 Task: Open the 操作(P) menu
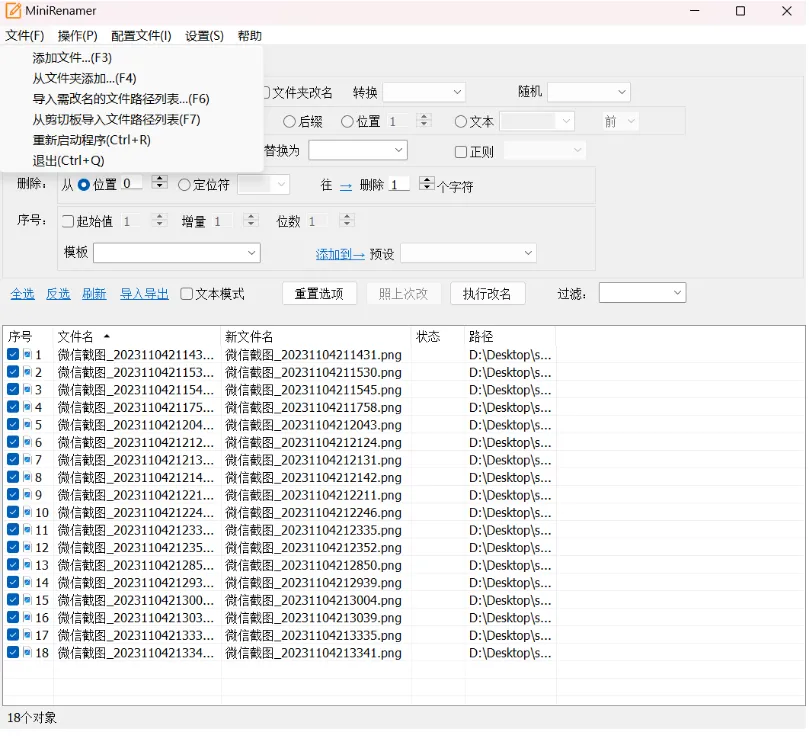click(77, 36)
